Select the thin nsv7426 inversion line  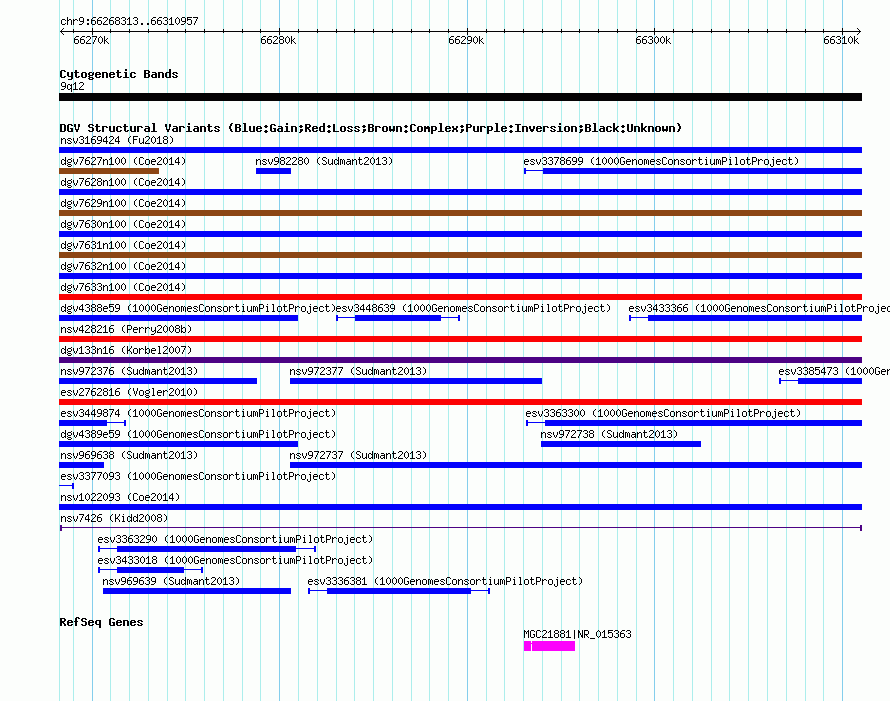[x=460, y=528]
